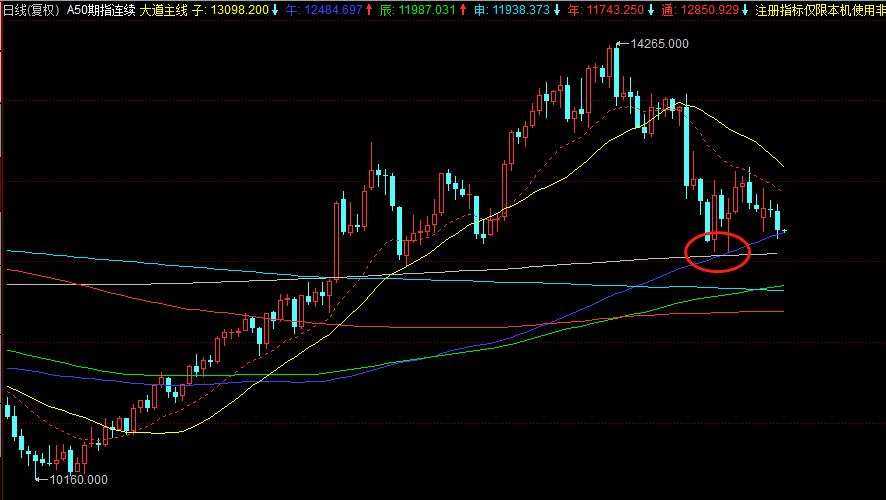Click the 14265.000 high price label
Screen dimensions: 886x500
(659, 44)
